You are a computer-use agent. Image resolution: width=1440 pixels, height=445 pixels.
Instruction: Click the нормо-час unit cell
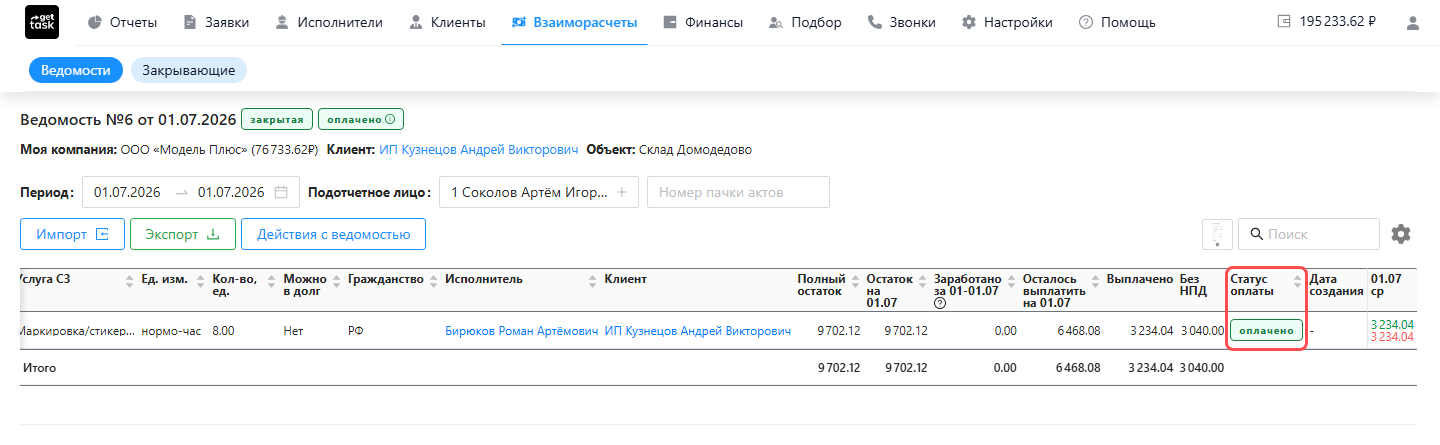(x=172, y=330)
